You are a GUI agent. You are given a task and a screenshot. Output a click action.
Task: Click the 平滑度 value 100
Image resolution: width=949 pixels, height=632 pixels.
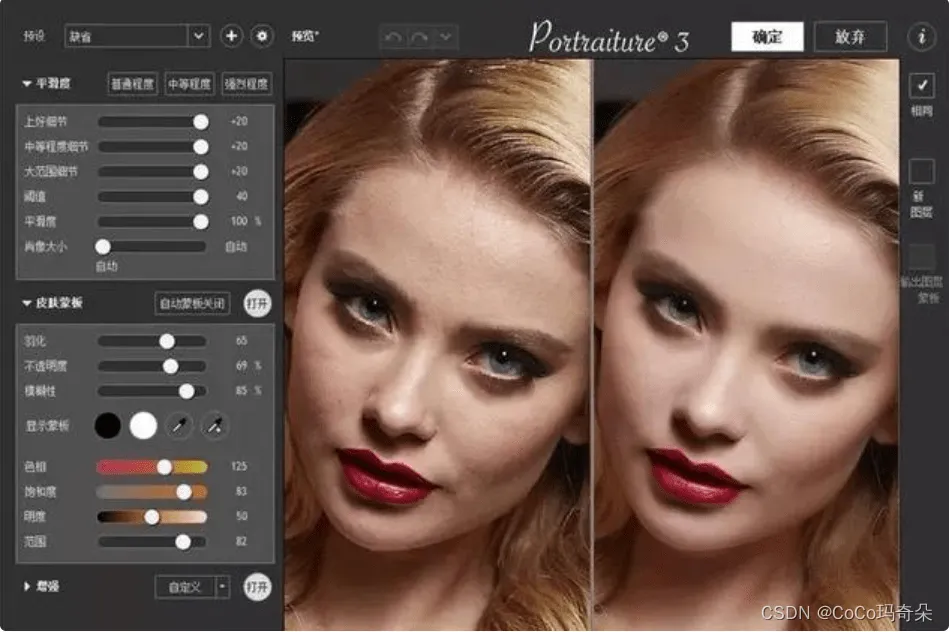(239, 221)
